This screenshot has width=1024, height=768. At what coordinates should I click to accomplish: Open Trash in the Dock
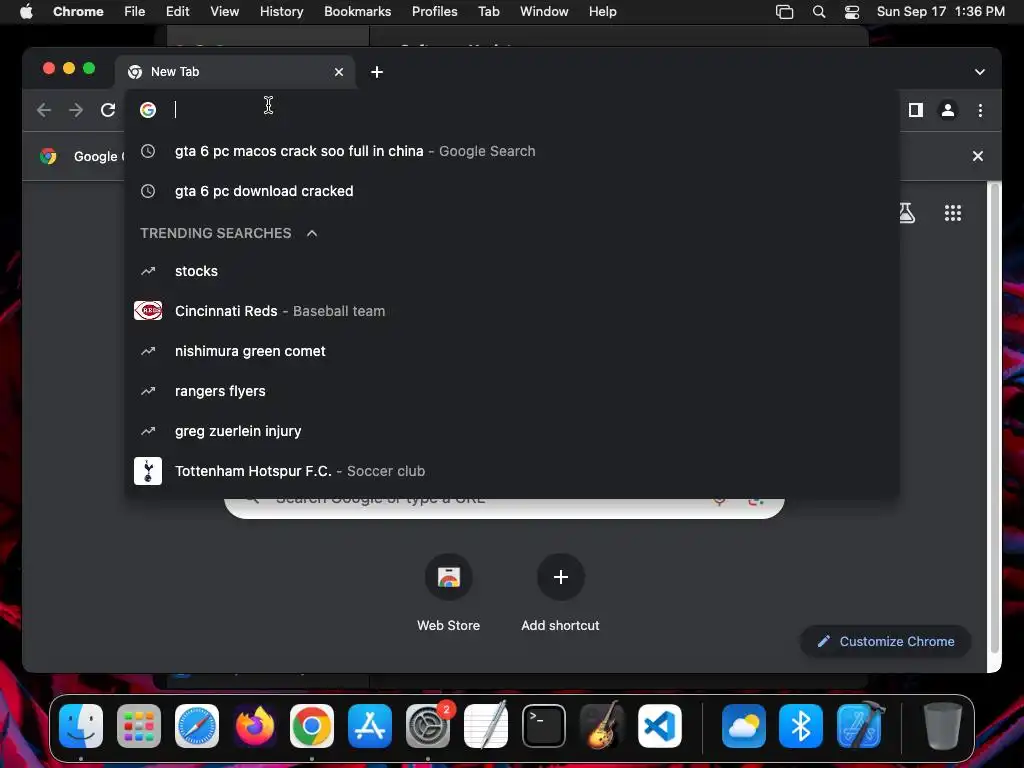[x=942, y=726]
